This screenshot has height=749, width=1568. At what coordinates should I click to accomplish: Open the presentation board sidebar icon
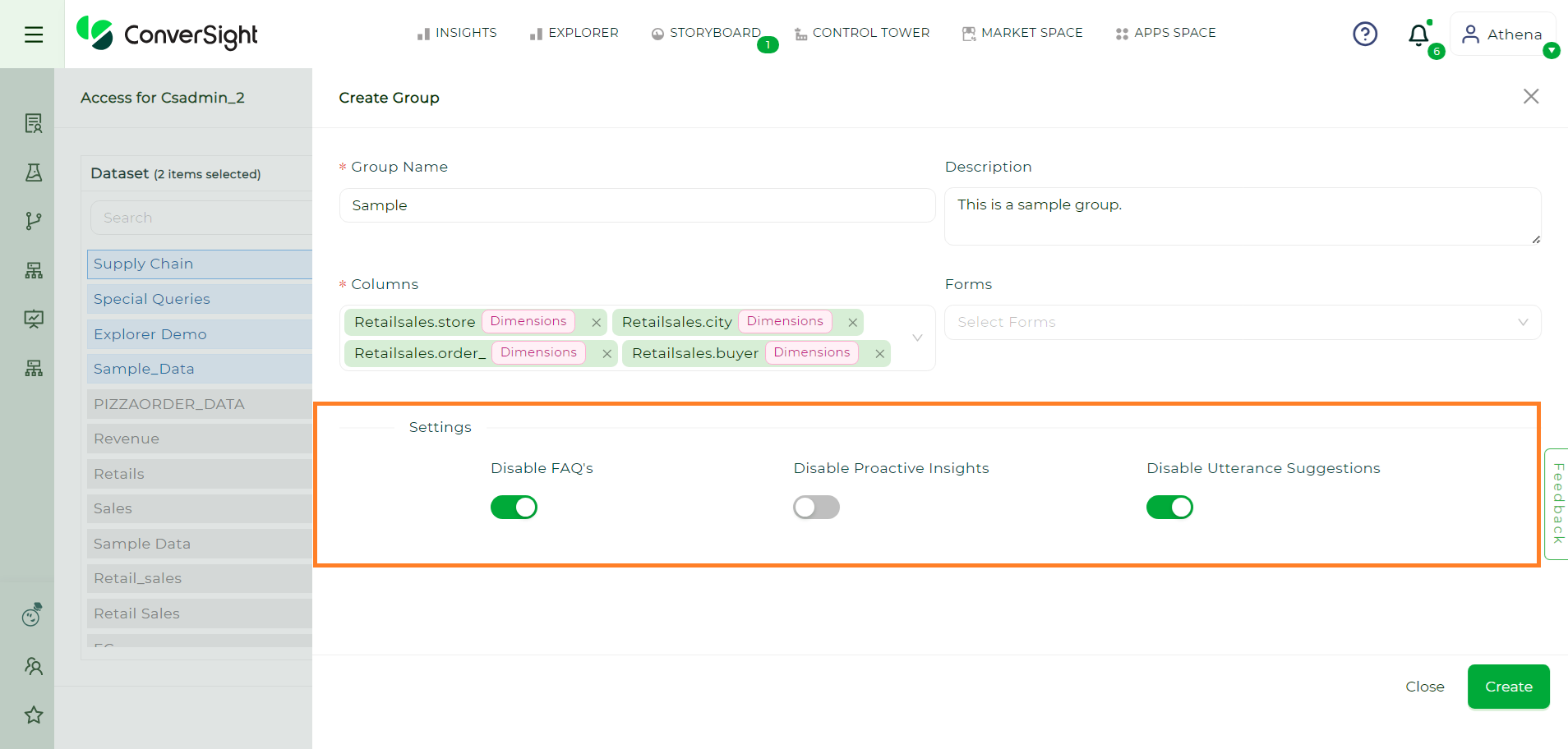[34, 319]
